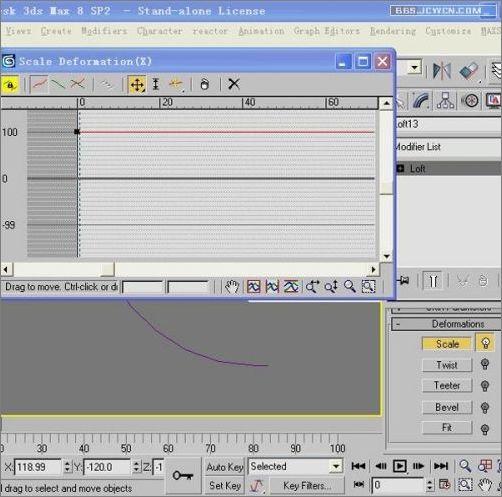Click Zoom Extents in Scale Deformation window
The image size is (502, 497).
click(254, 287)
